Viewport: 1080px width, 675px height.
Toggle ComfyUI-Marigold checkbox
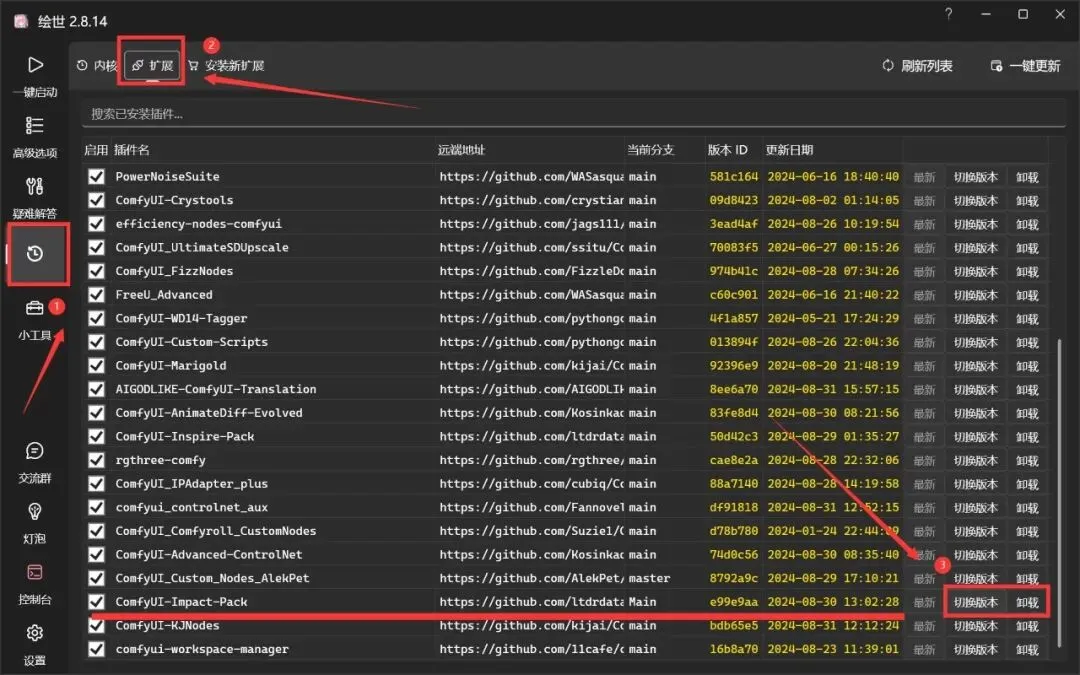pyautogui.click(x=96, y=365)
